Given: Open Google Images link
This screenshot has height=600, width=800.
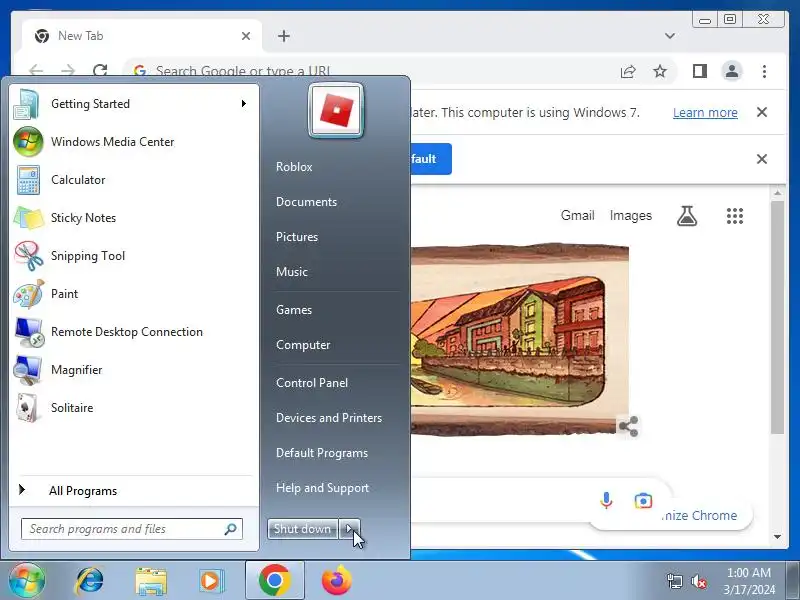Looking at the screenshot, I should pyautogui.click(x=631, y=216).
